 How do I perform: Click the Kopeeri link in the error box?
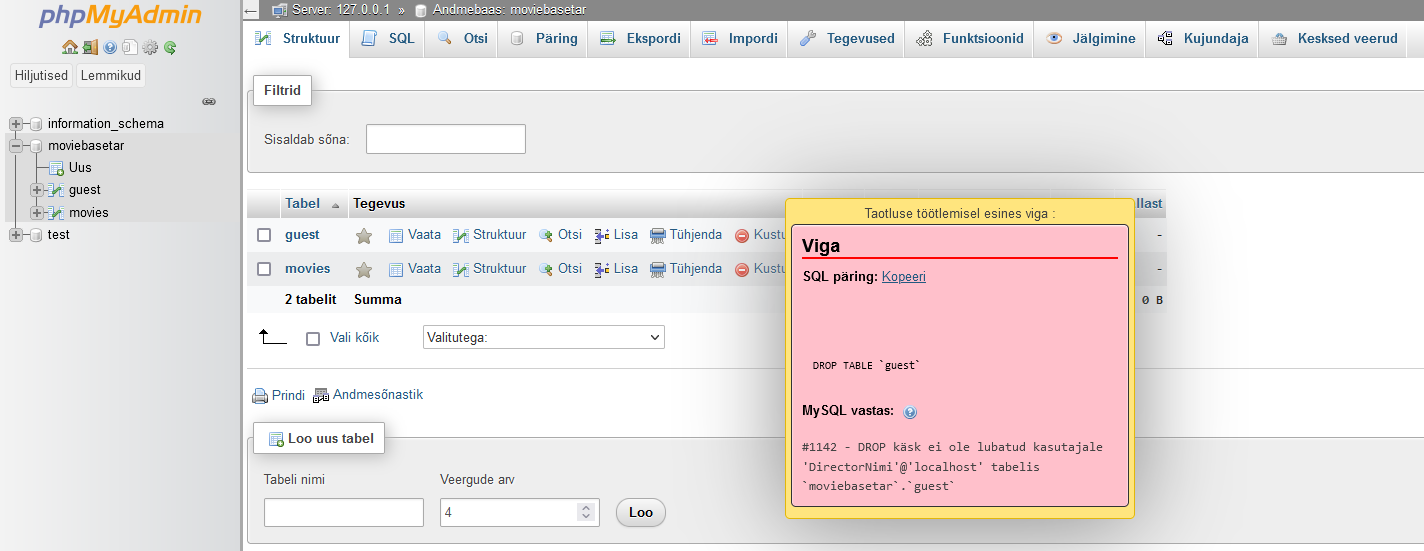903,277
